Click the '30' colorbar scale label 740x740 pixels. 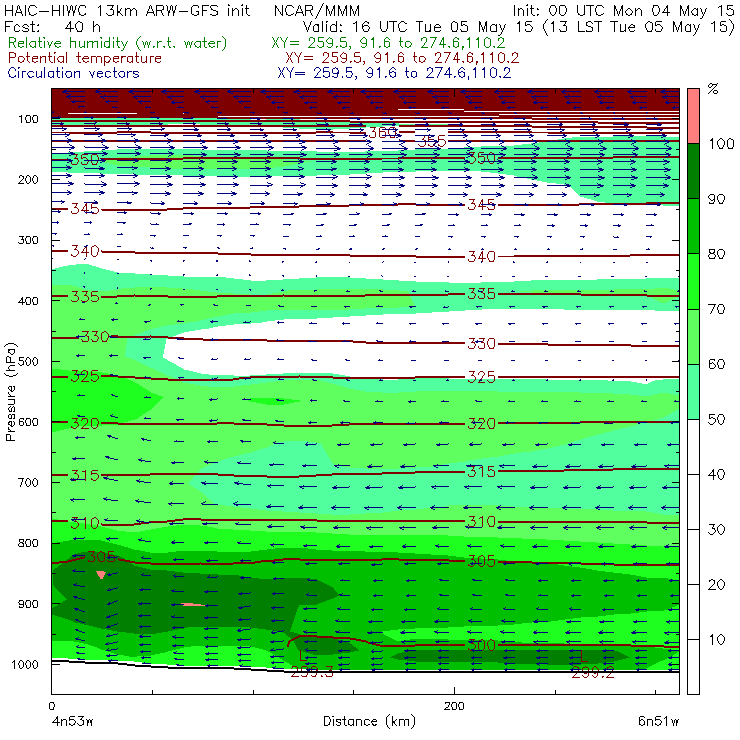[x=716, y=530]
